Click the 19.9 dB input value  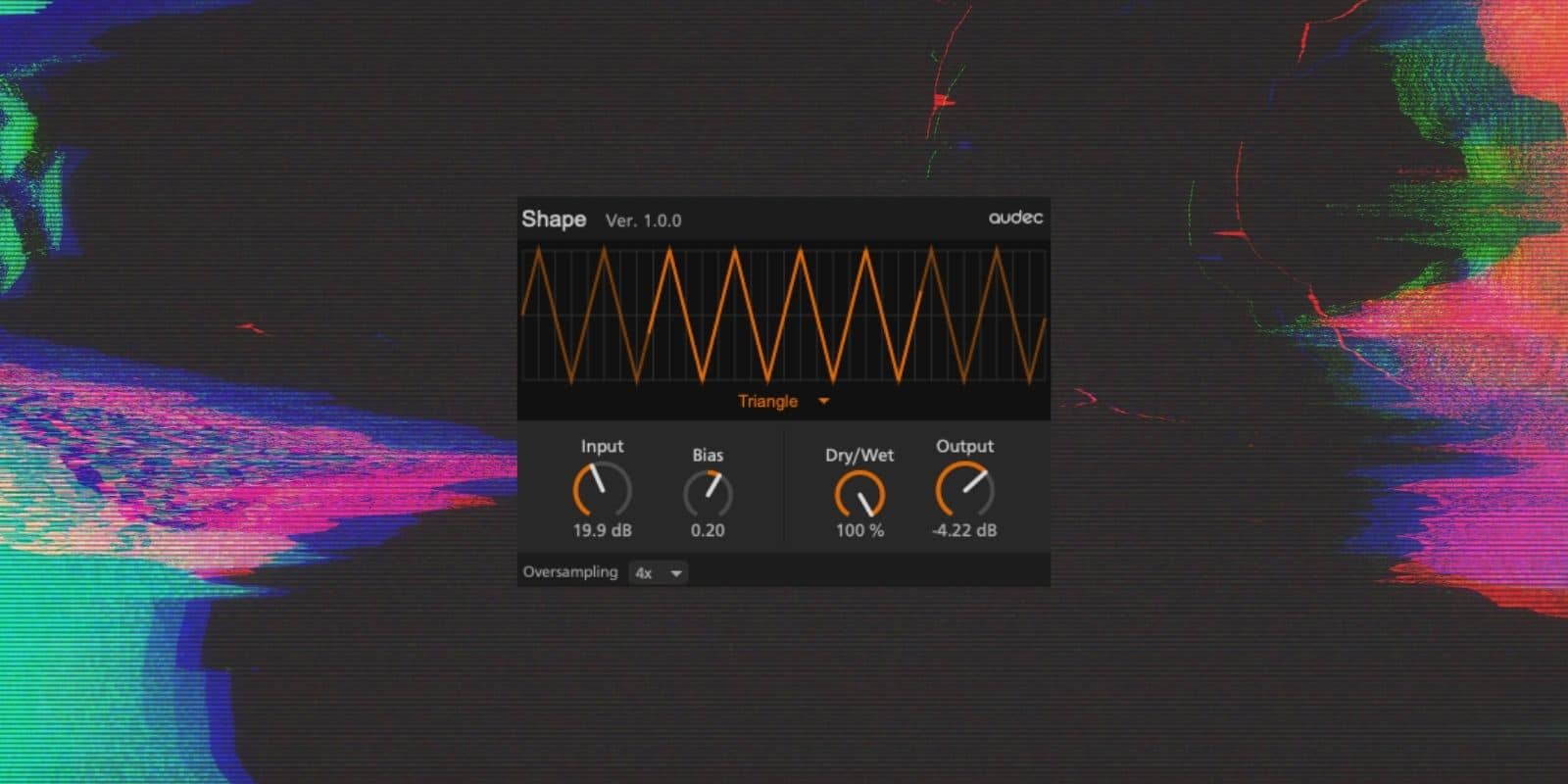[x=602, y=530]
